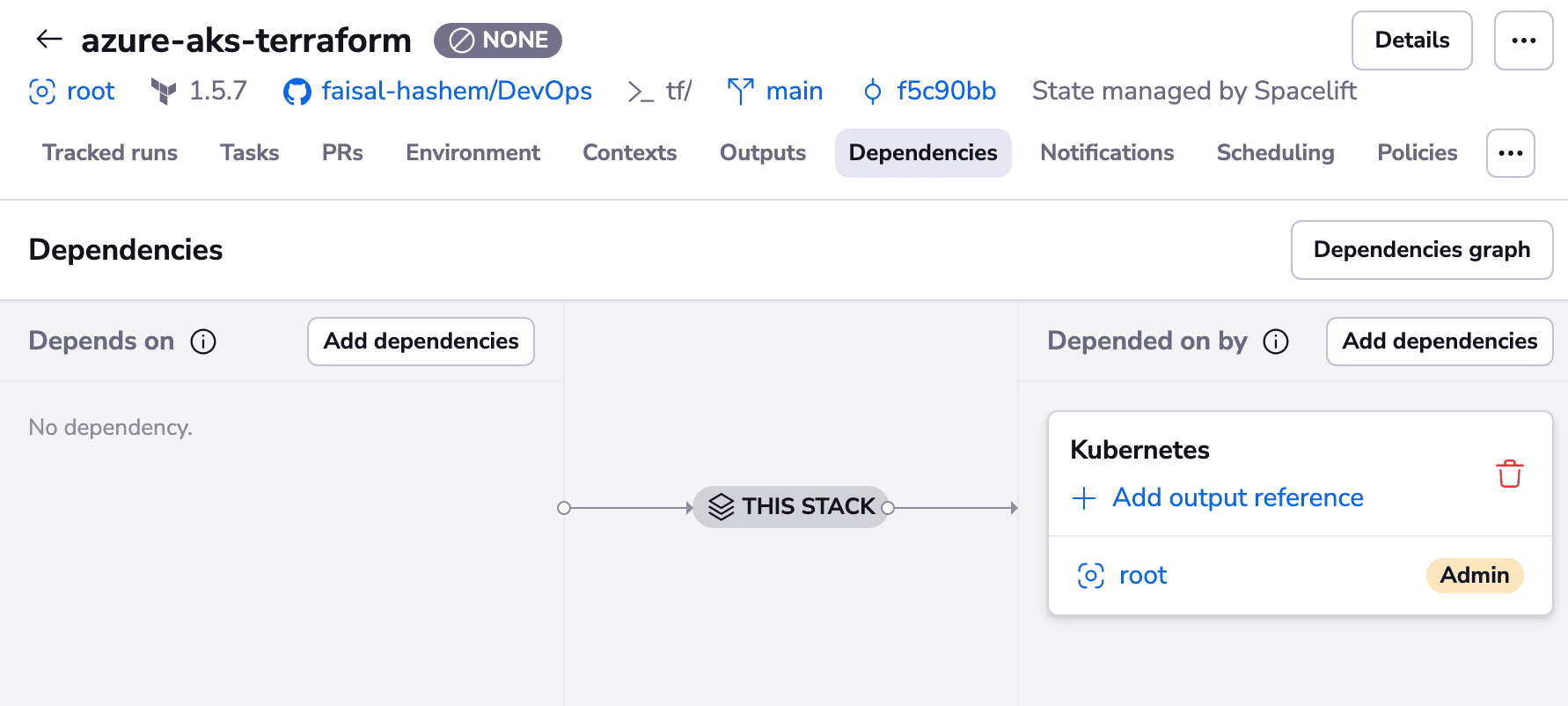Open the root space link in header

91,92
